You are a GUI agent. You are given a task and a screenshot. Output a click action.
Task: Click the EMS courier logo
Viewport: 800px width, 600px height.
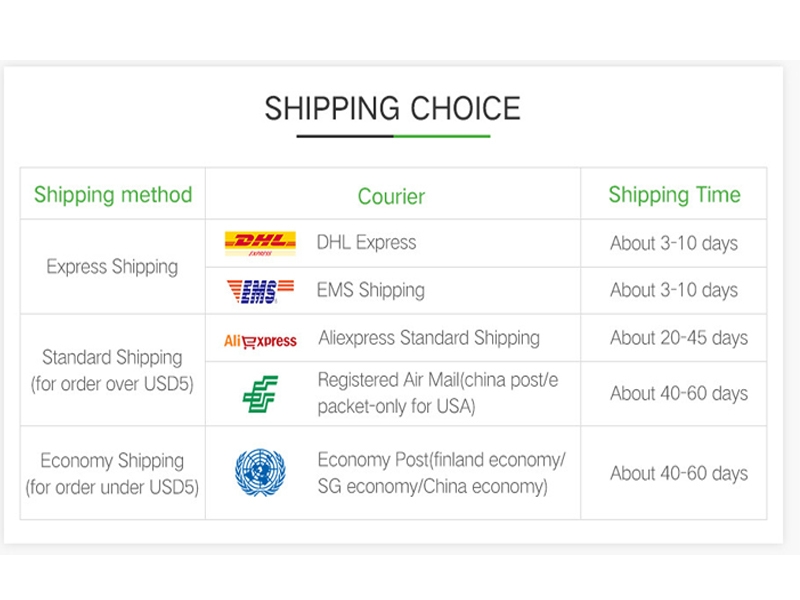tap(261, 290)
